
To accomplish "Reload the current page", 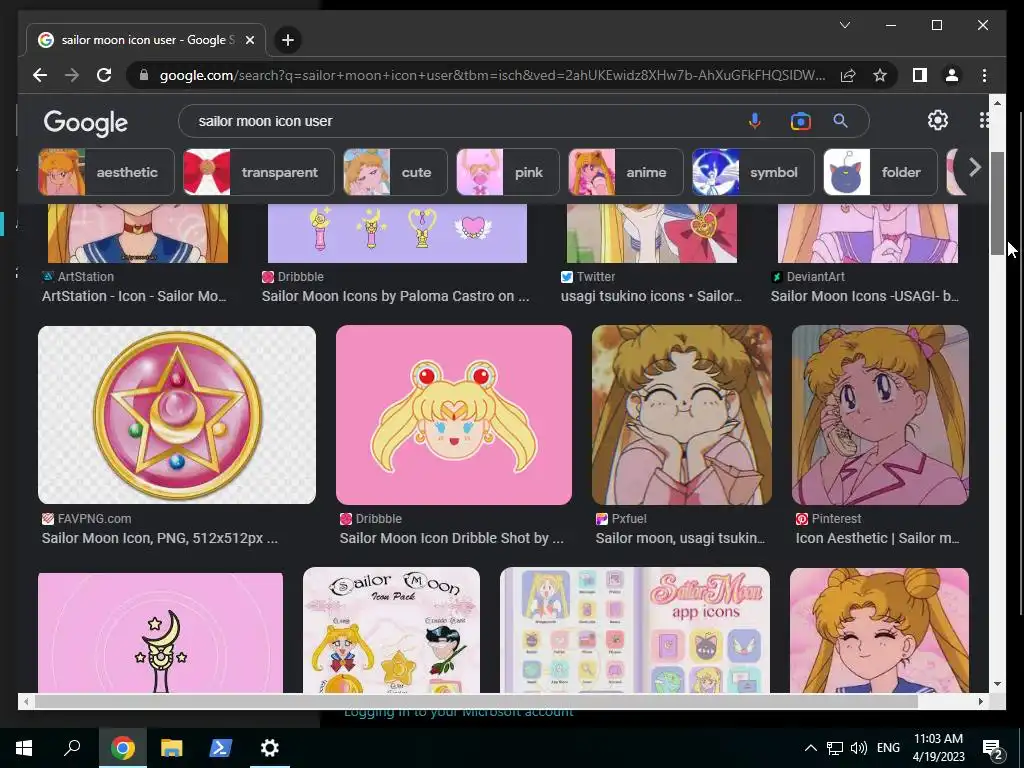I will [104, 75].
